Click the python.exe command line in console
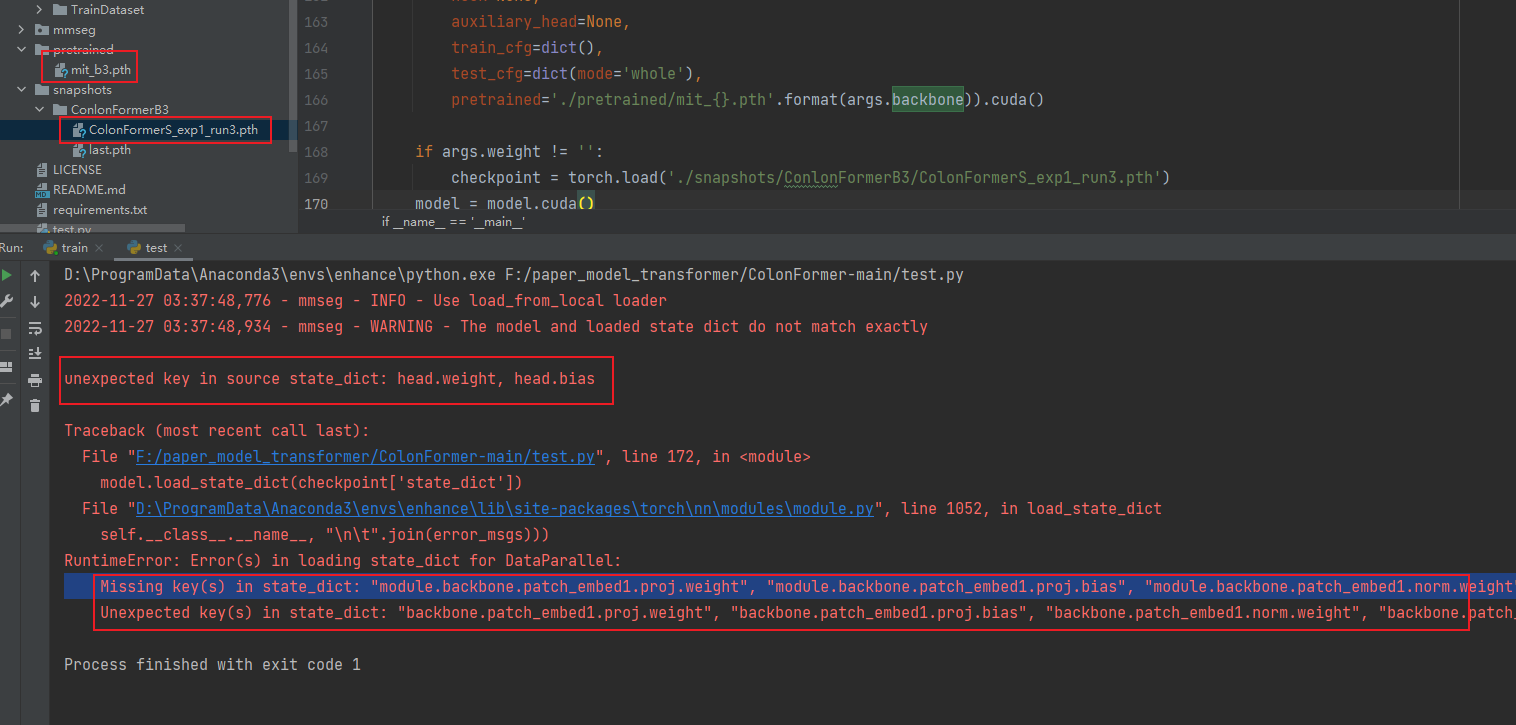The height and width of the screenshot is (725, 1516). click(x=514, y=275)
